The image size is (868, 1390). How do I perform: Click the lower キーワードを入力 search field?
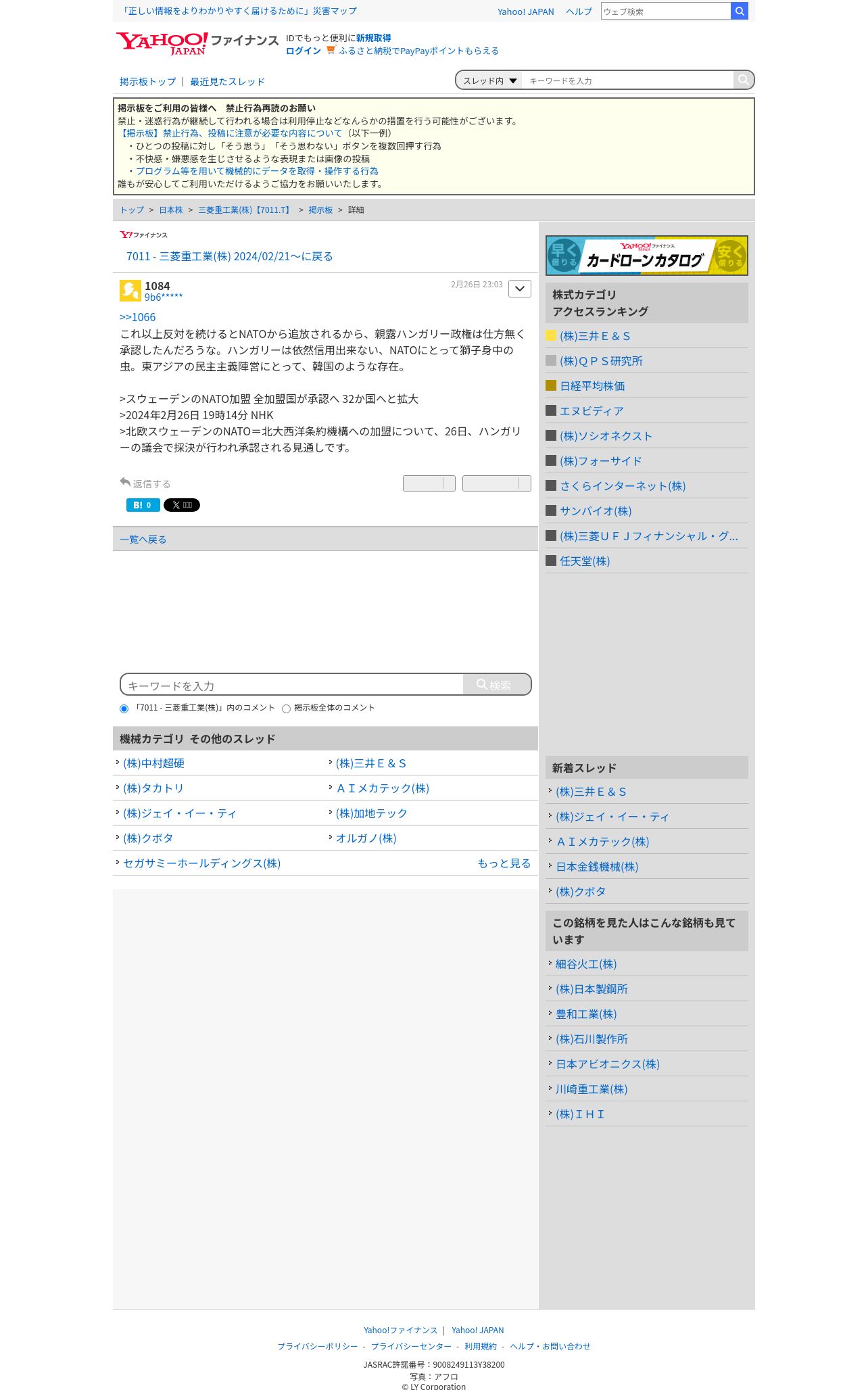[x=292, y=685]
